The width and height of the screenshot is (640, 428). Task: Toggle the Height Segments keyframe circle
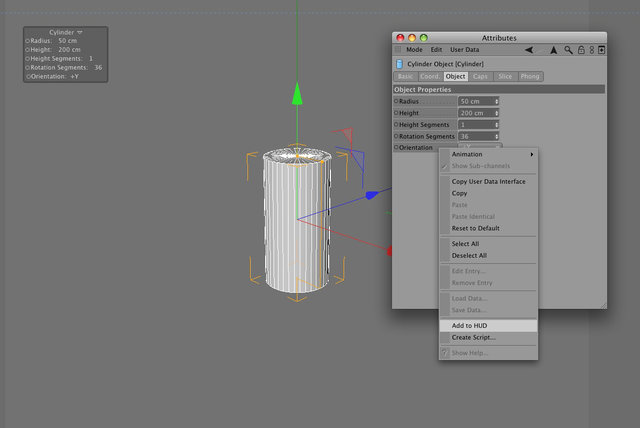tap(396, 124)
